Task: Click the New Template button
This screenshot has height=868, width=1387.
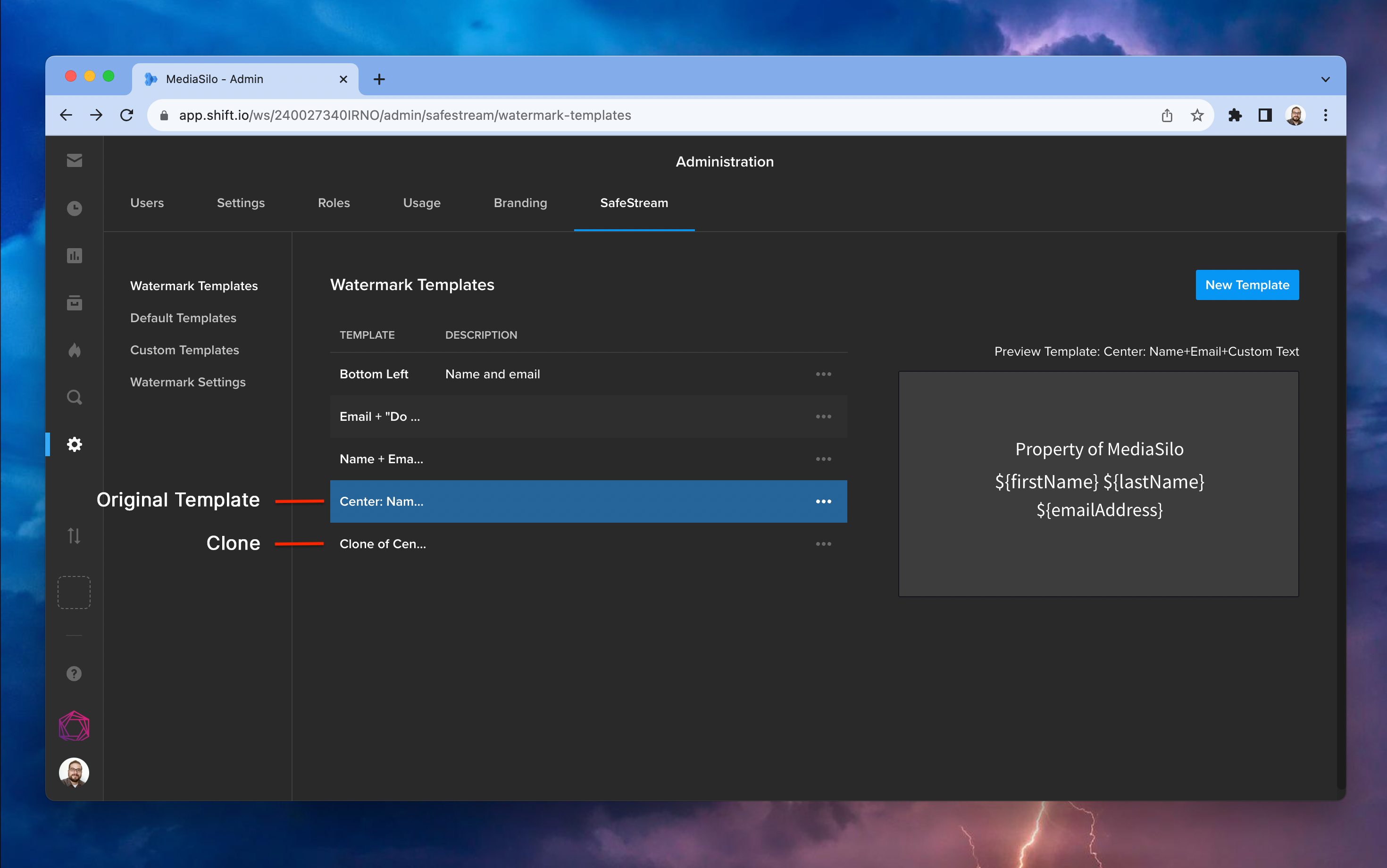Action: click(x=1247, y=285)
